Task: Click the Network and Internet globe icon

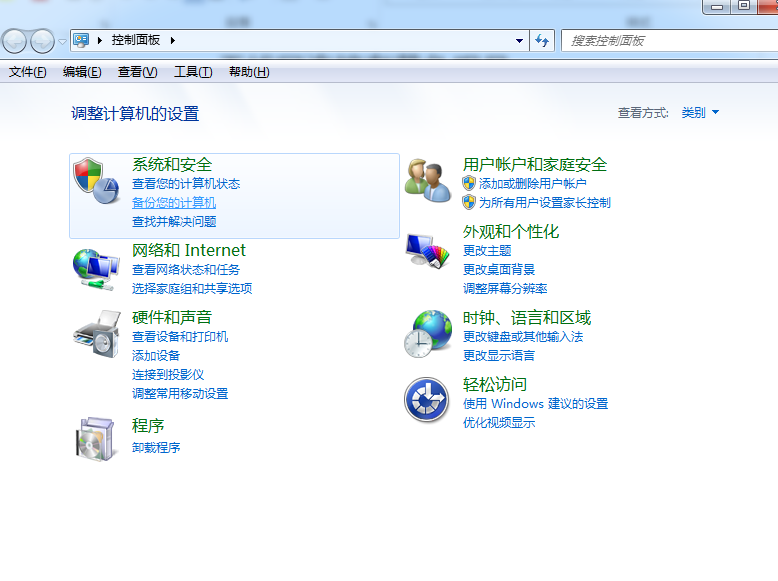Action: [96, 267]
